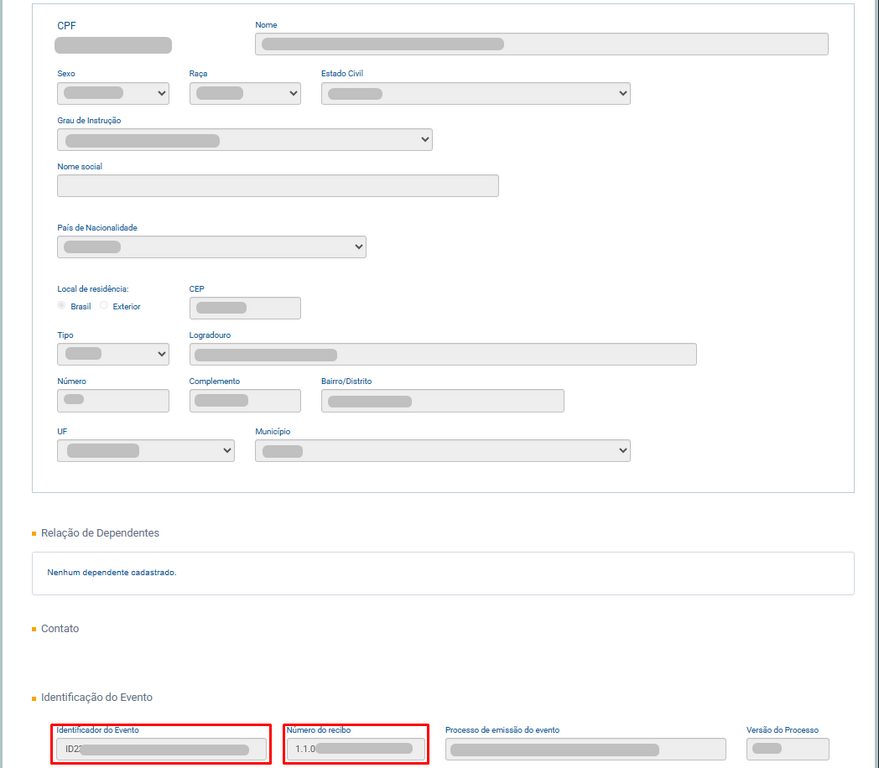Expand the Raça dropdown list
The image size is (879, 768).
(244, 93)
